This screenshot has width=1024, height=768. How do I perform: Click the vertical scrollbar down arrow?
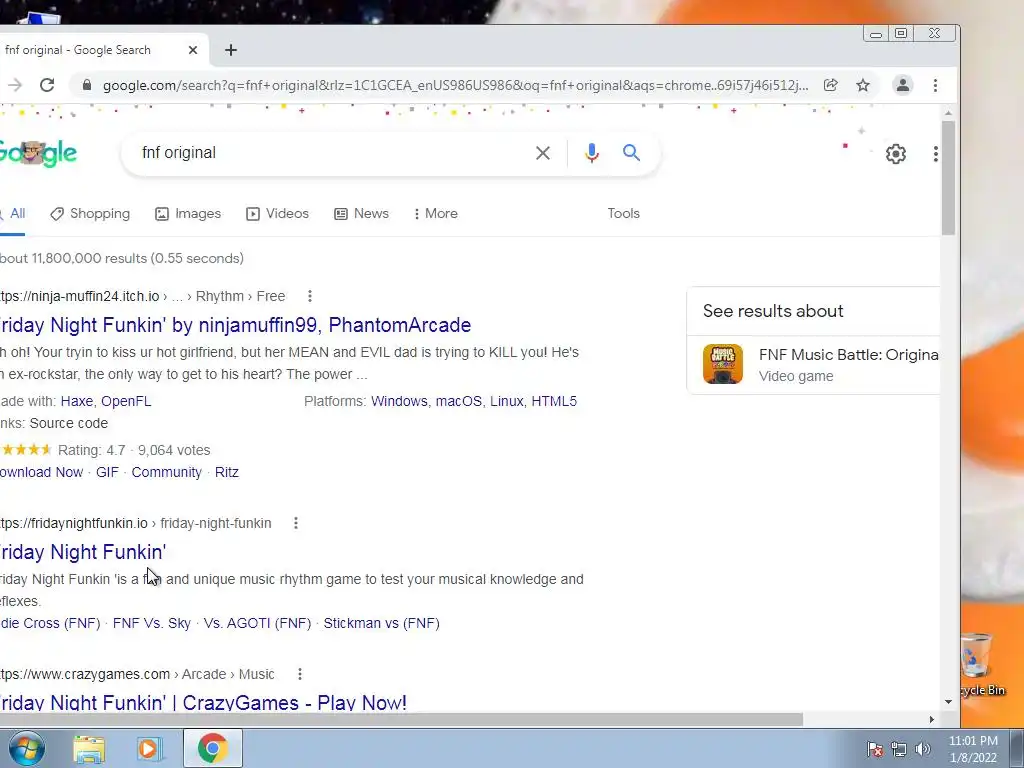[x=948, y=702]
